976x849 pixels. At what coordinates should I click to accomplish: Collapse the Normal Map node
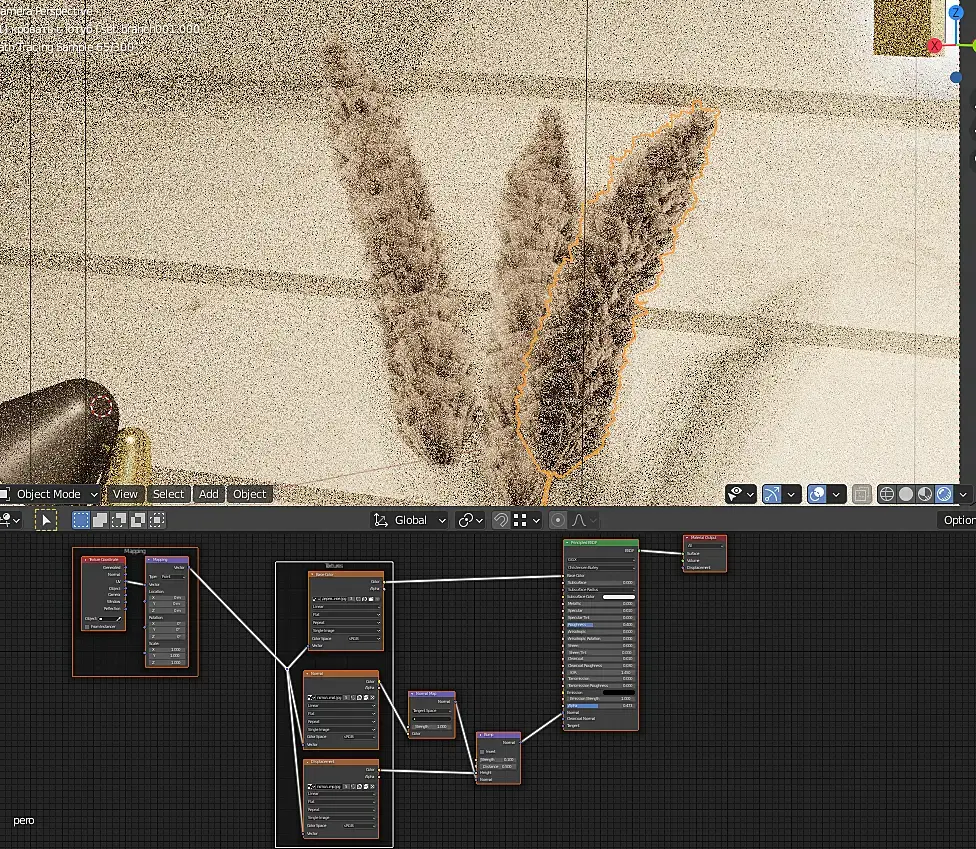pyautogui.click(x=413, y=693)
